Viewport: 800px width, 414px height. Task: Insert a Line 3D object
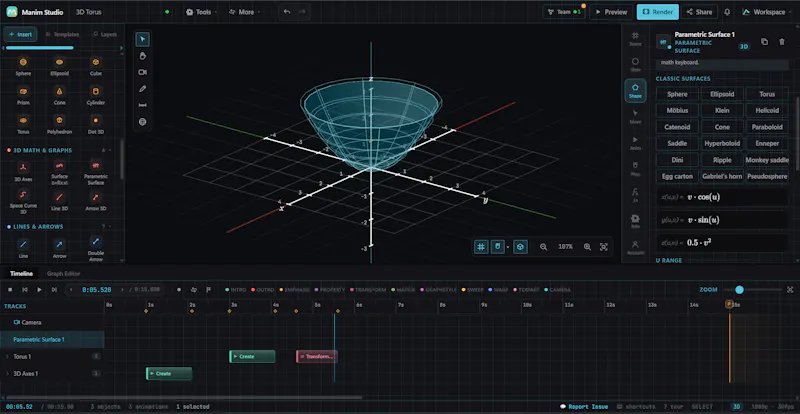click(59, 201)
